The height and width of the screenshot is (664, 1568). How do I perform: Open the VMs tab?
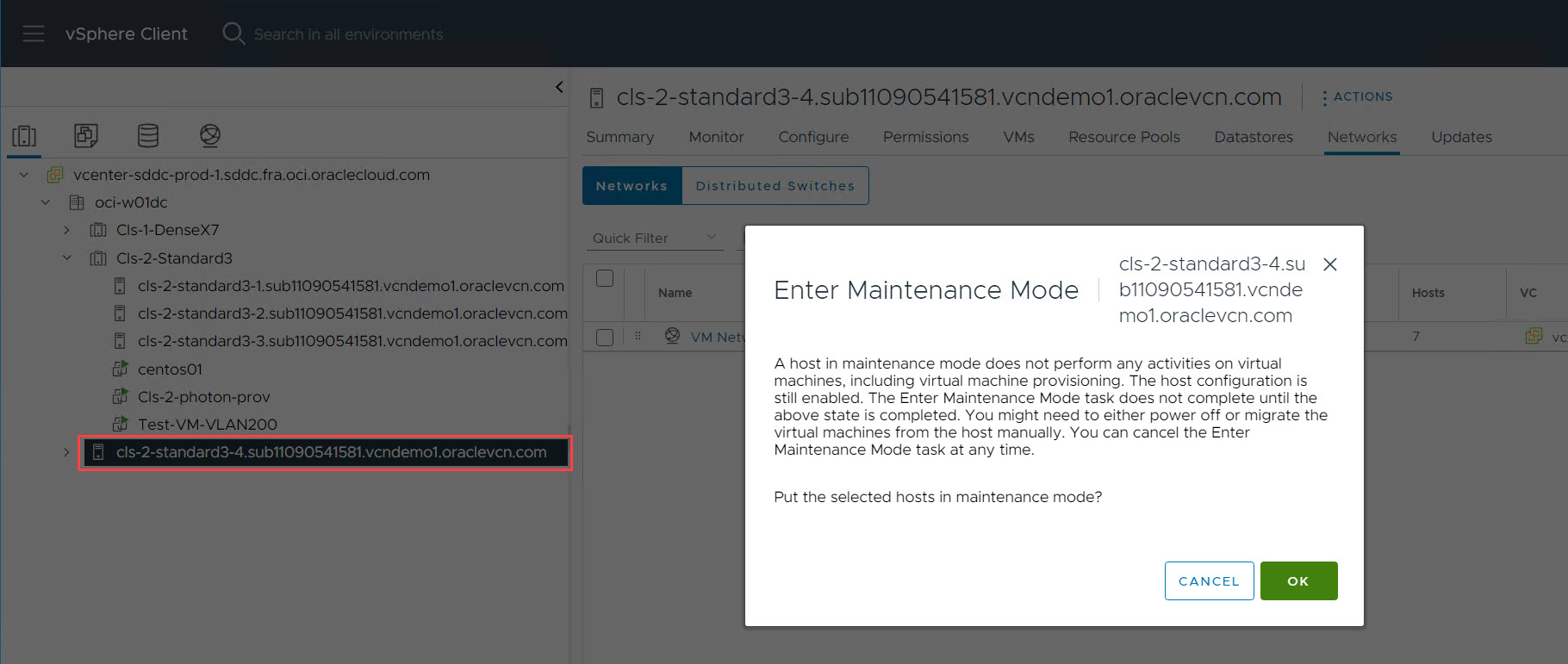(x=1018, y=137)
